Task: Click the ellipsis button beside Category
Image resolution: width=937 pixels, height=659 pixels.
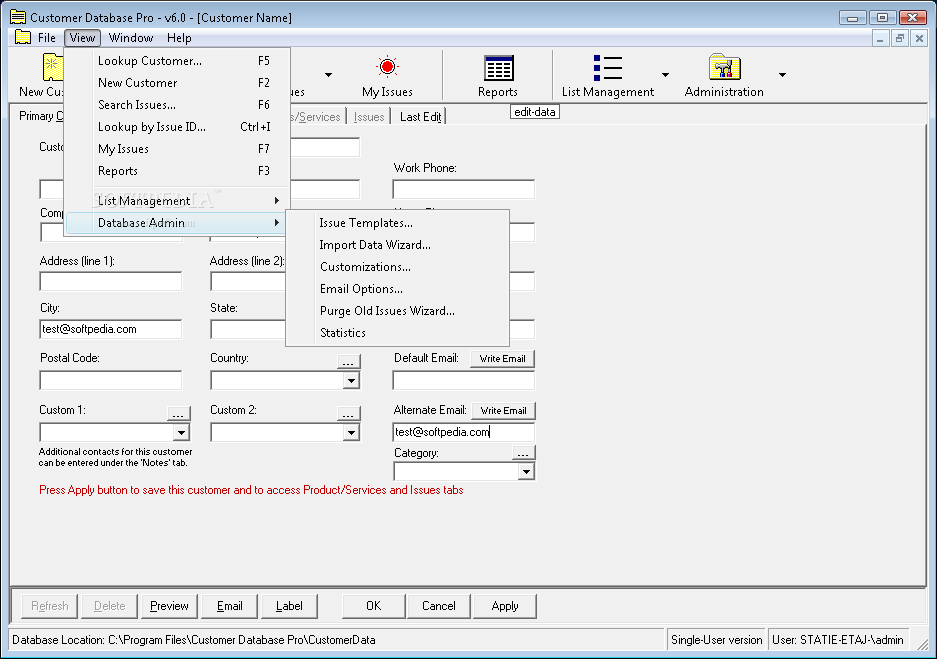Action: click(x=523, y=453)
